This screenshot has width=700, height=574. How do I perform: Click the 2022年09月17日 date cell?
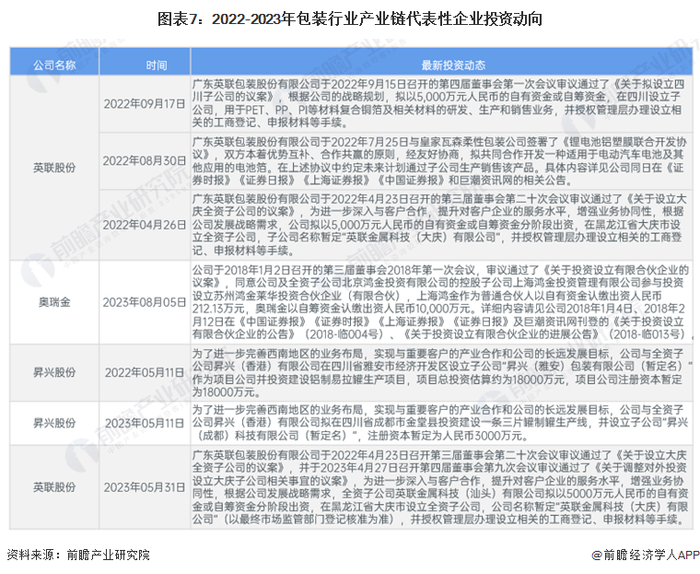(145, 104)
